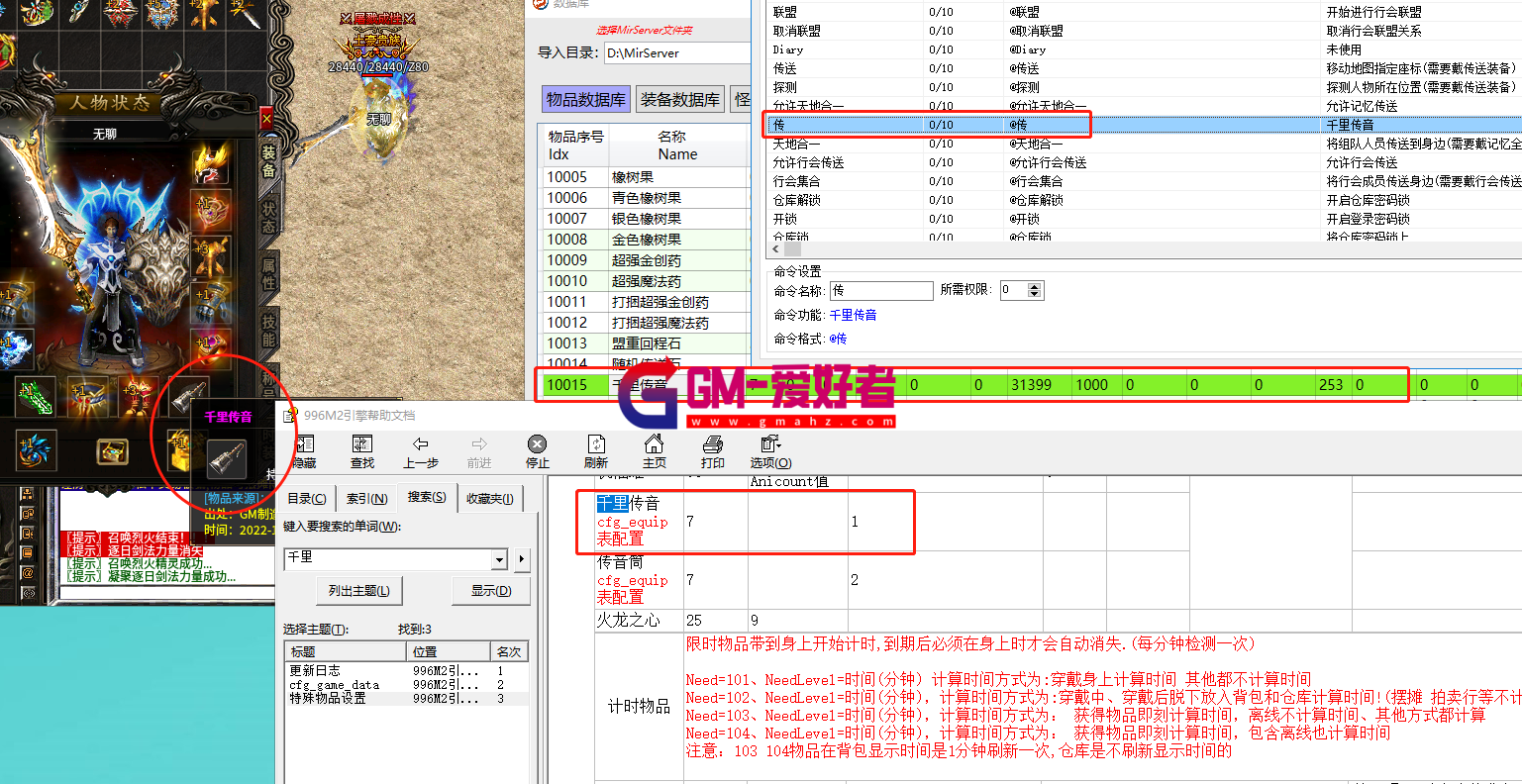Select item row 10005 橡树果
1522x784 pixels.
[646, 177]
